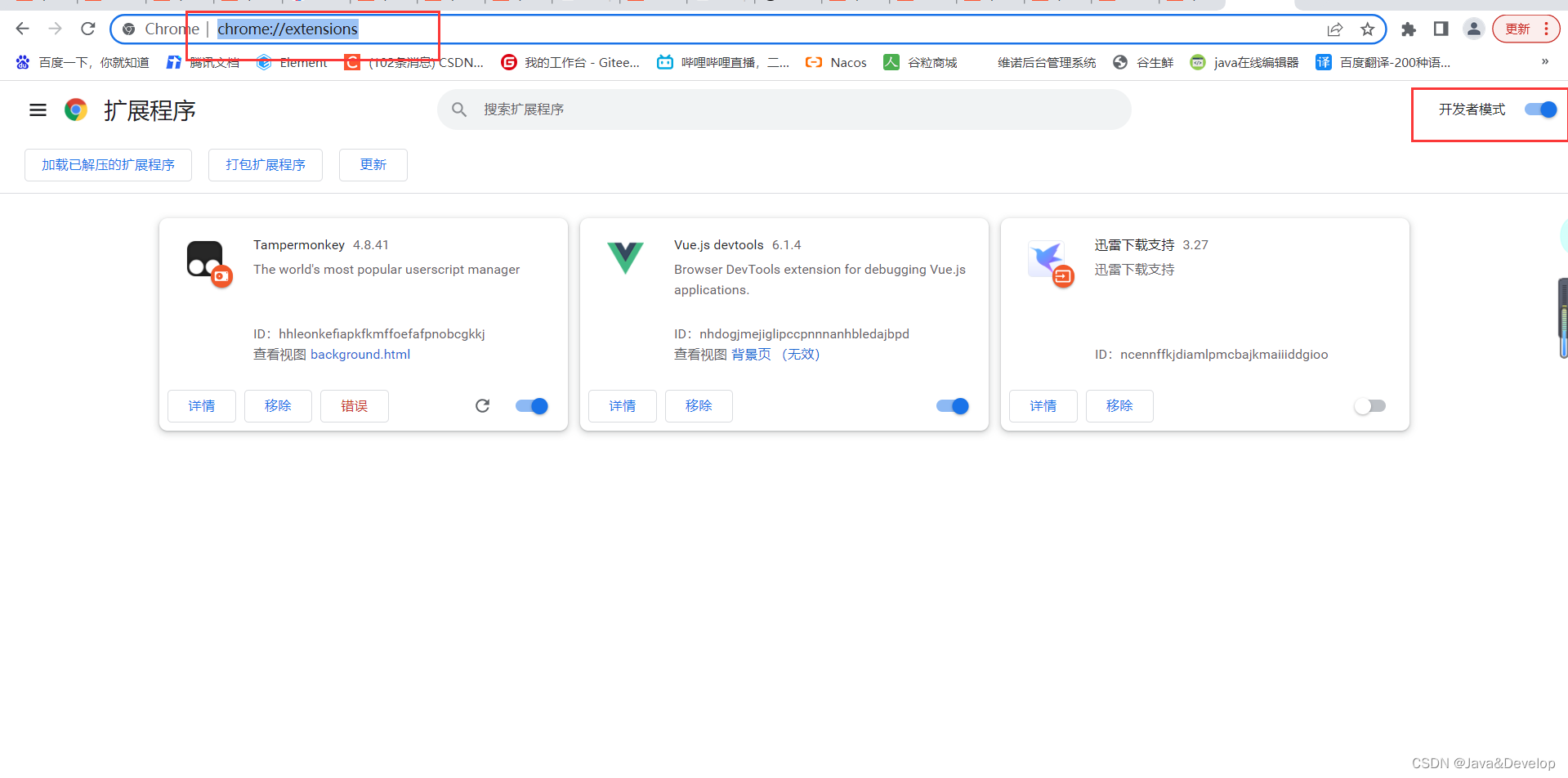
Task: Click the Chrome logo beside 扩展程序
Action: [x=76, y=110]
